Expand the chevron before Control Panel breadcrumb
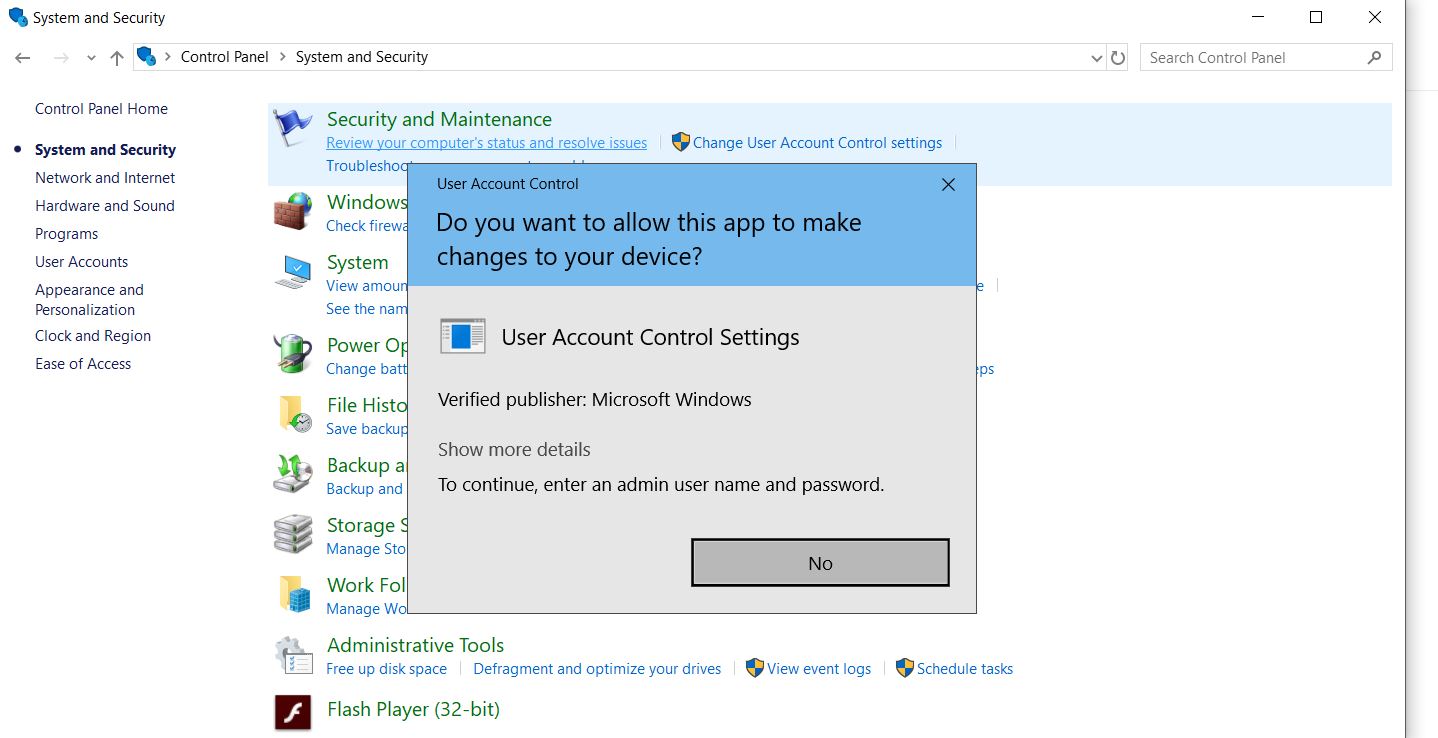 (x=167, y=57)
